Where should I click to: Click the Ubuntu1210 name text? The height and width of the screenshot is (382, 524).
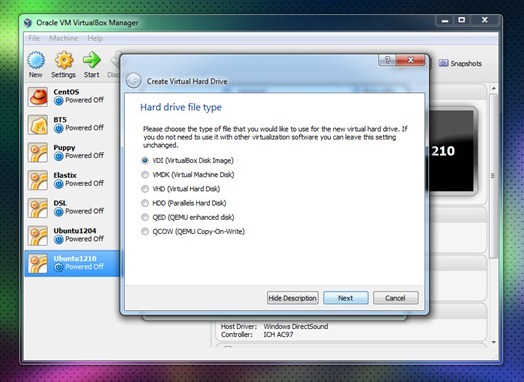point(75,258)
